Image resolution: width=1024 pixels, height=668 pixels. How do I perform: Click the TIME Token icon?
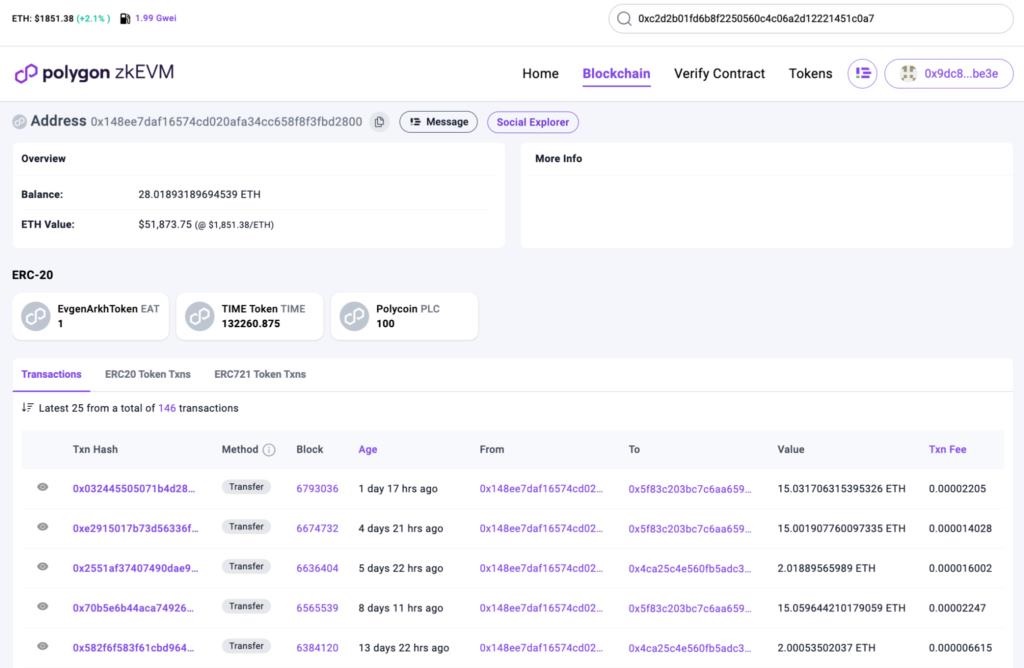coord(200,316)
